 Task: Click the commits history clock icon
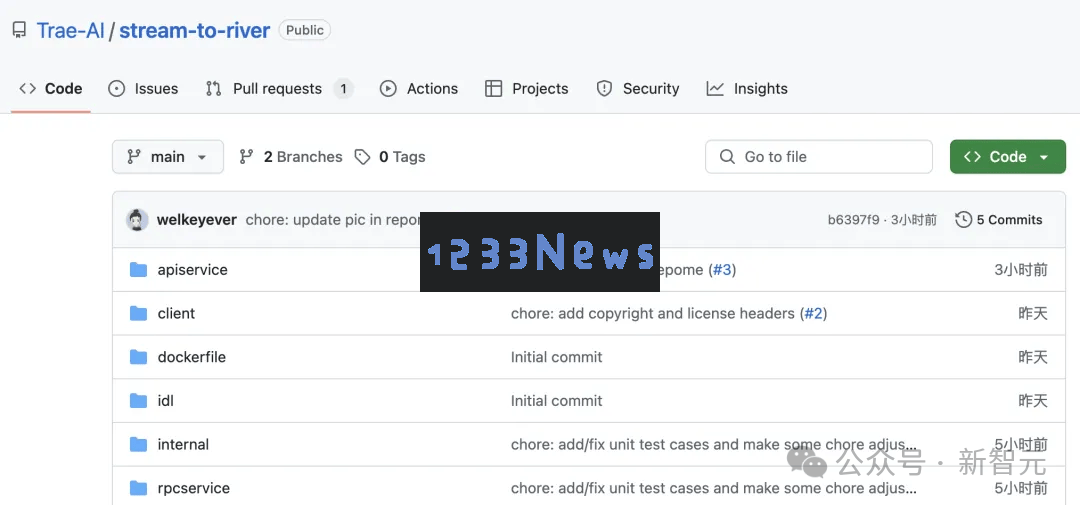coord(964,220)
